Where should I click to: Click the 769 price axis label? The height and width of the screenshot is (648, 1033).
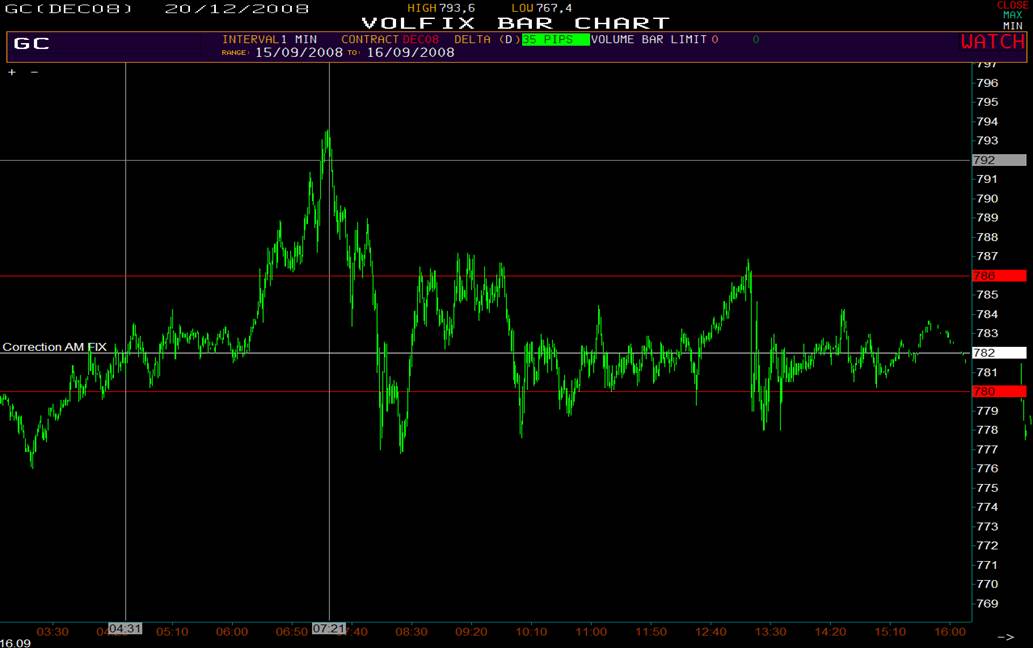(x=988, y=604)
